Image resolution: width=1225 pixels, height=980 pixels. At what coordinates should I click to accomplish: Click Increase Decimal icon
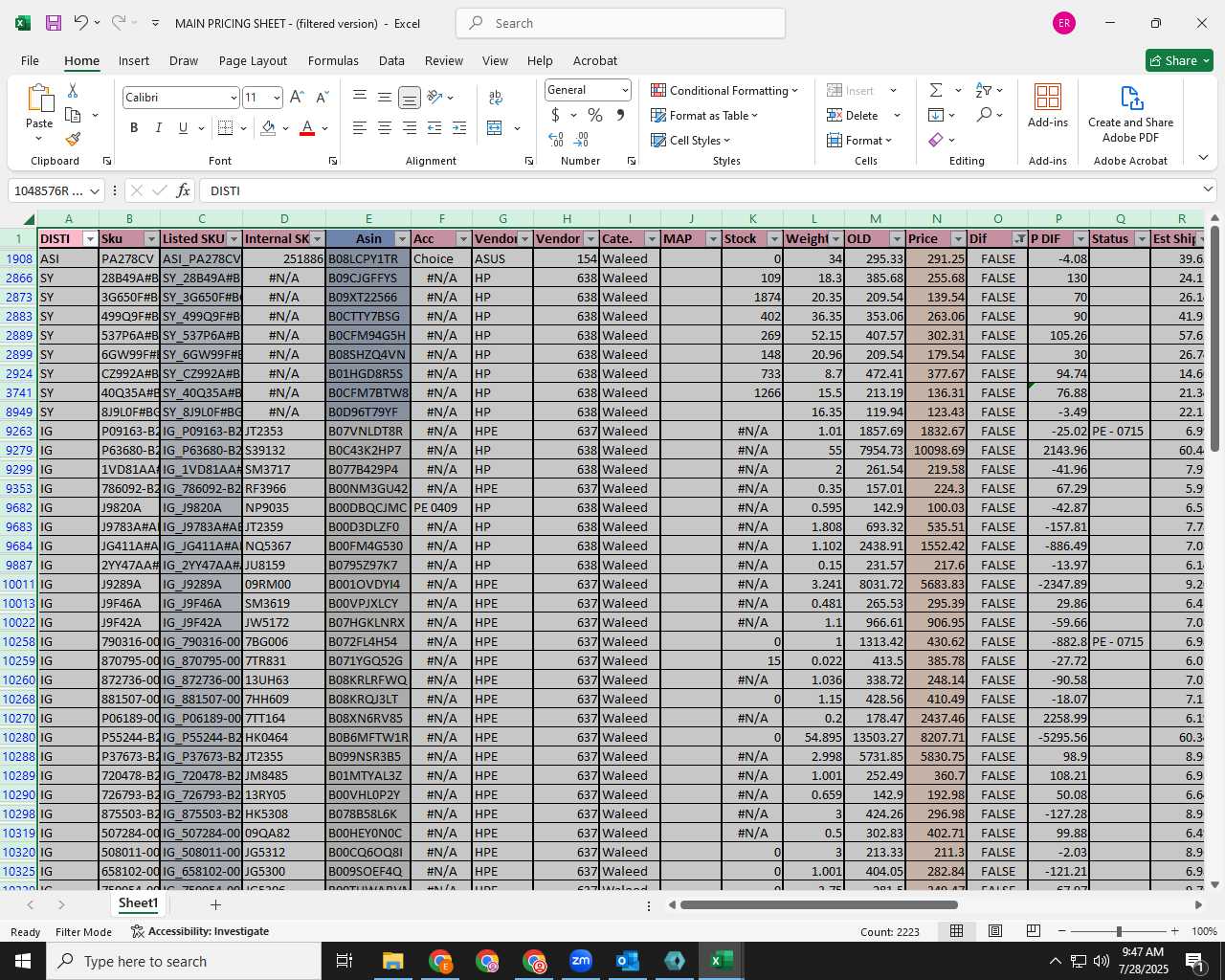pos(556,140)
